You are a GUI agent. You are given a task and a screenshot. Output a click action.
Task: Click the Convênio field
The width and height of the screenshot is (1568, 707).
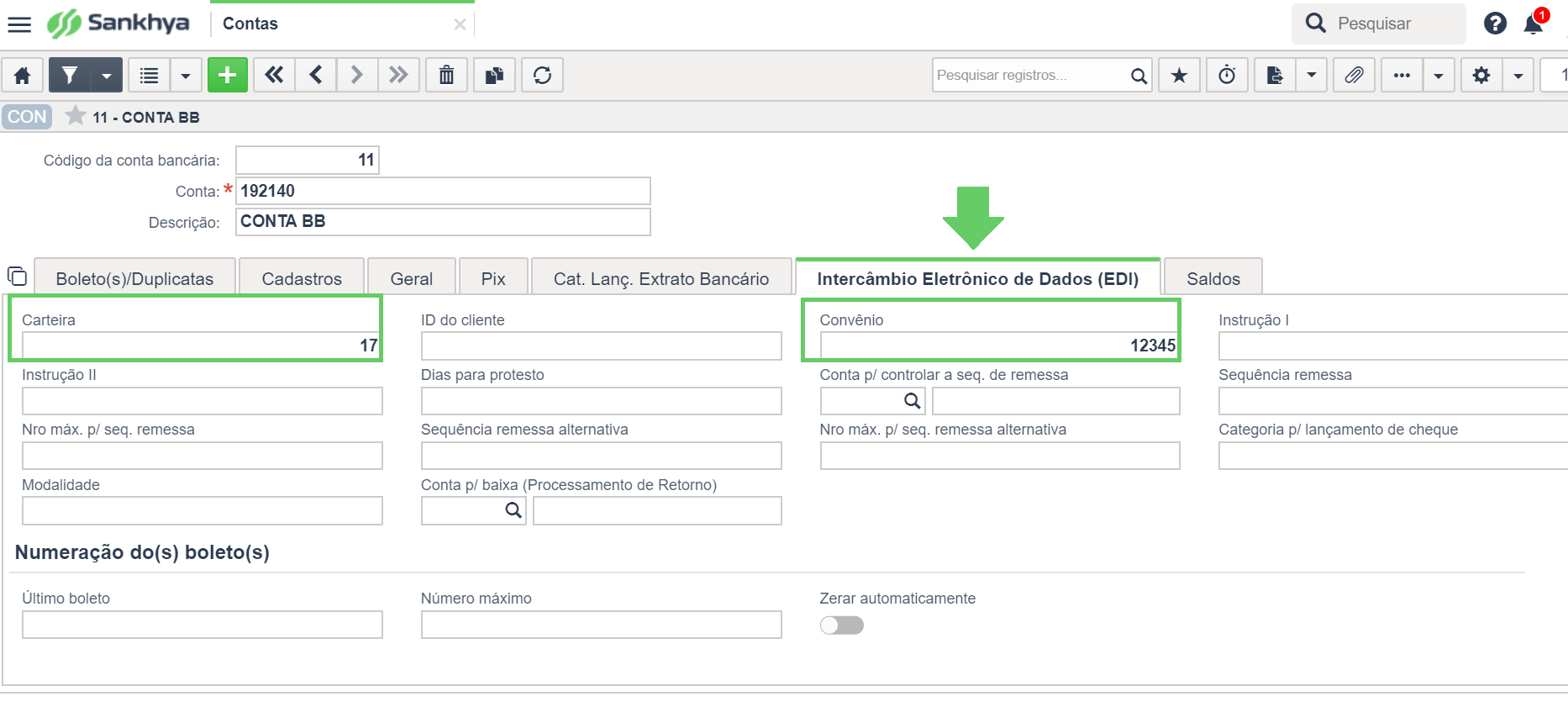1000,346
